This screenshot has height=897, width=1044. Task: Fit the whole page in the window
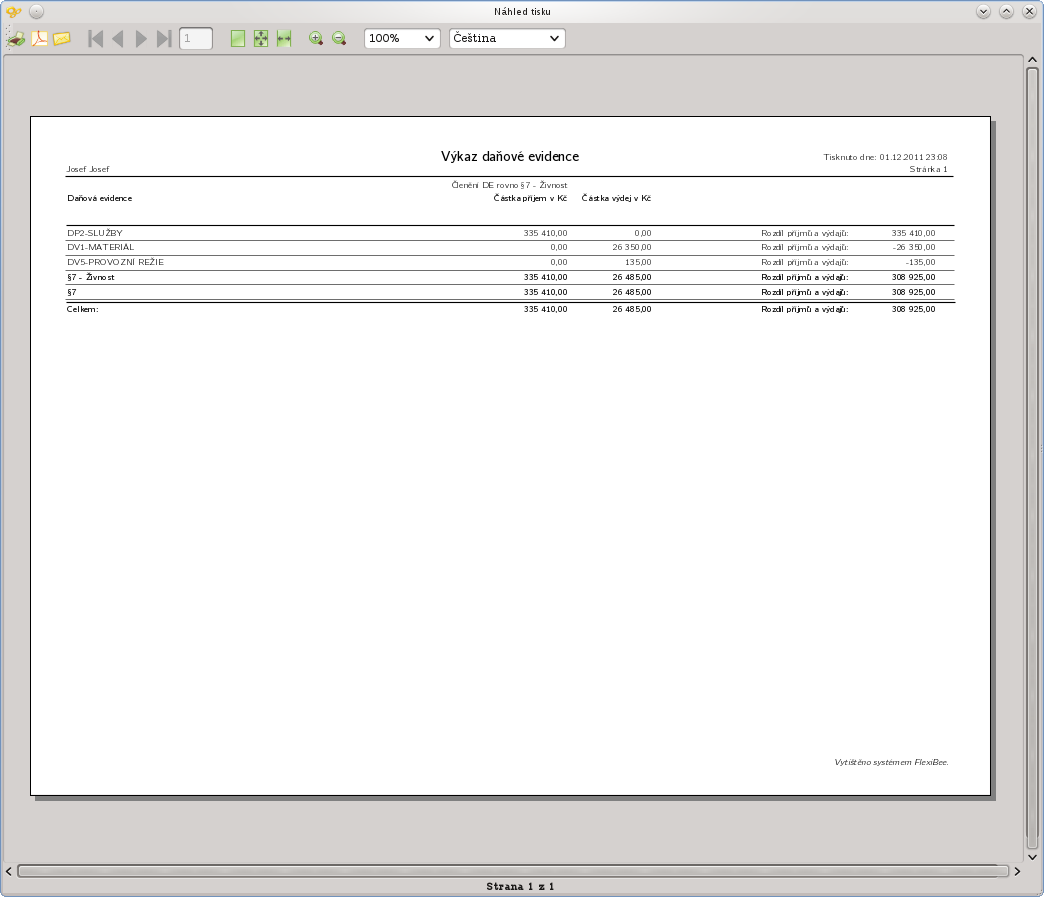[x=261, y=39]
